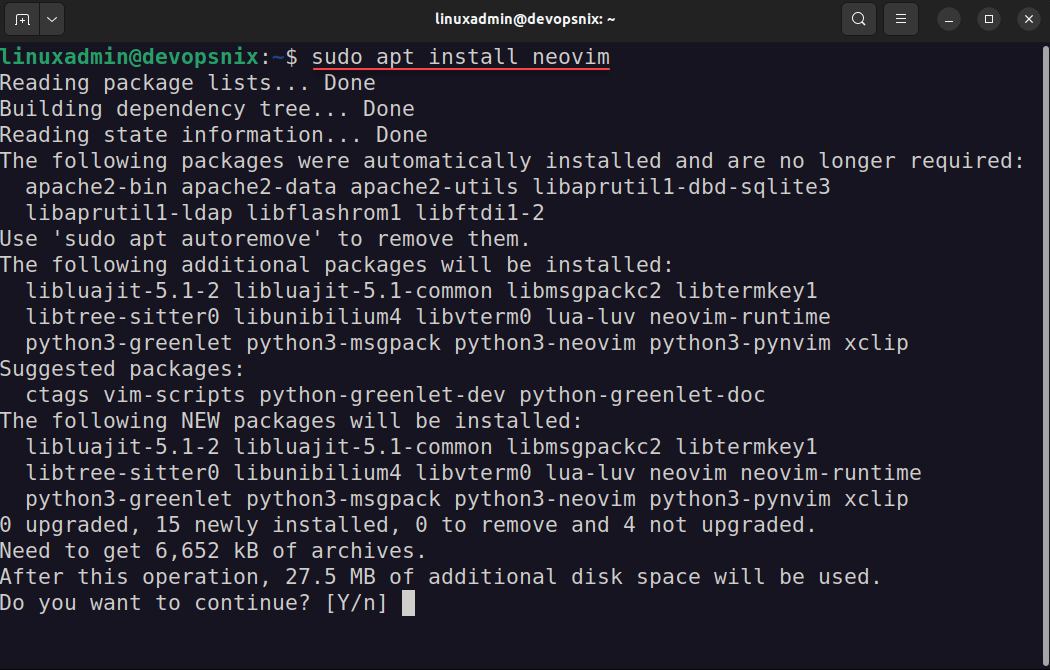Open the hamburger main menu
Screen dimensions: 1050x670
click(901, 19)
